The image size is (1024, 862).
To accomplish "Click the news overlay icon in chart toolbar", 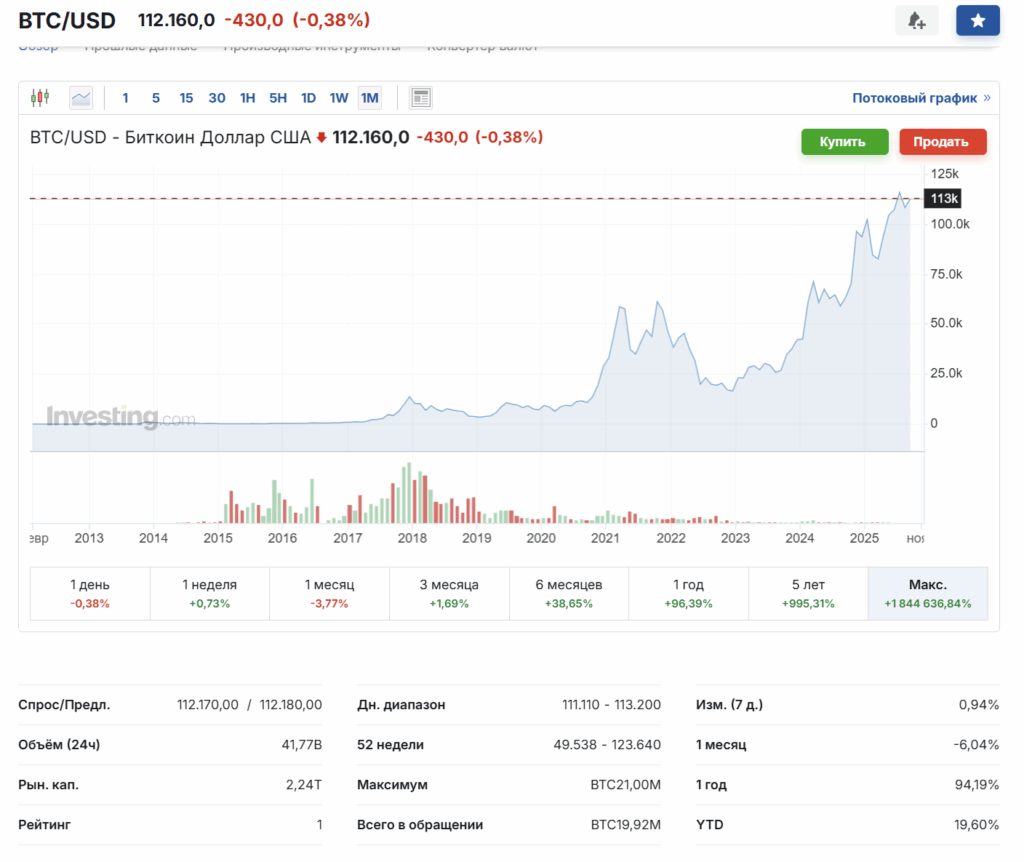I will click(x=421, y=98).
